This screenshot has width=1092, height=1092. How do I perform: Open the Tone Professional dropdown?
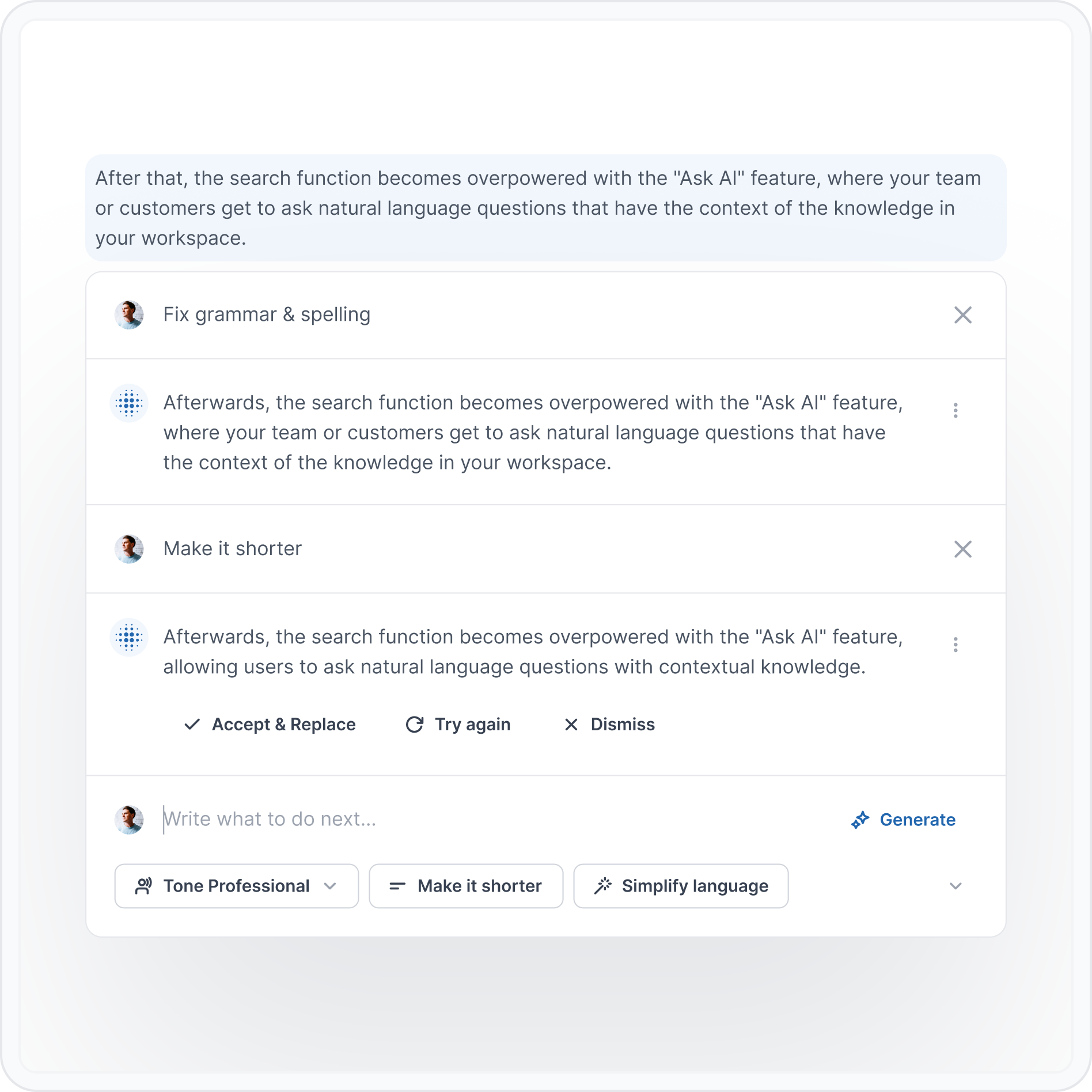[x=237, y=886]
